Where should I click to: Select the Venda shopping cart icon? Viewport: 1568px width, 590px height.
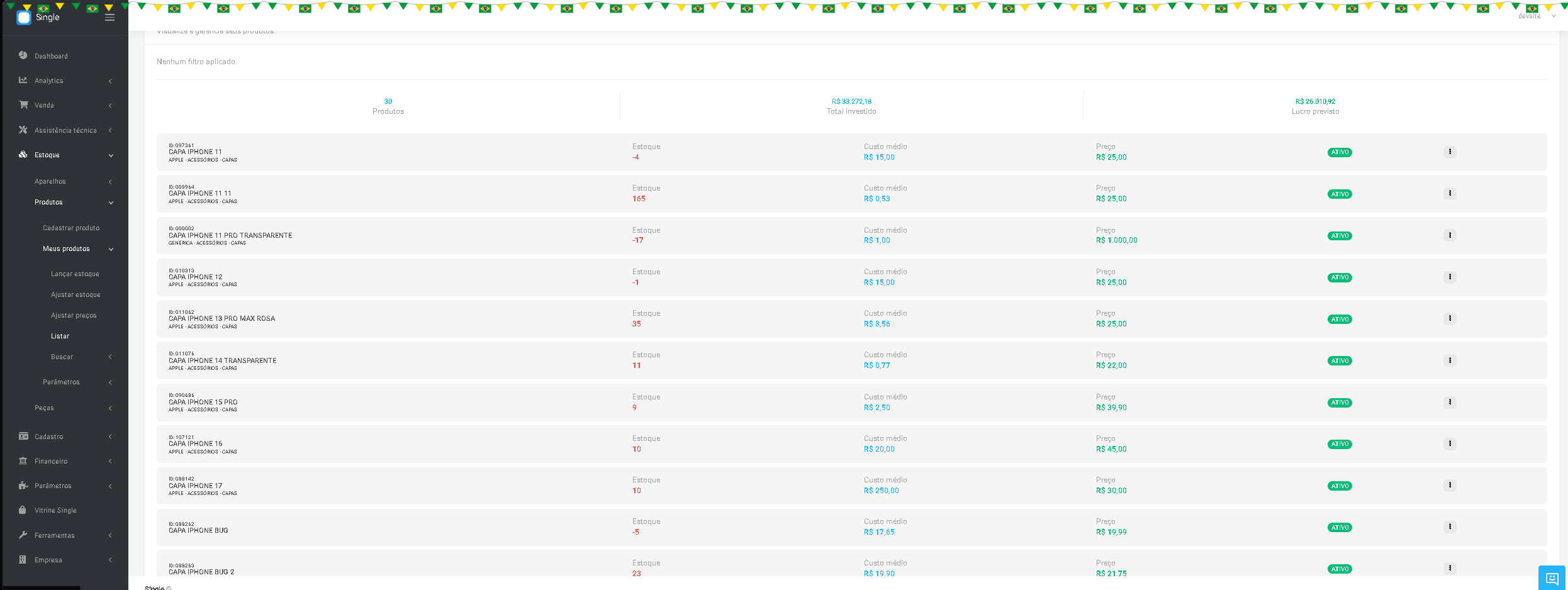23,105
